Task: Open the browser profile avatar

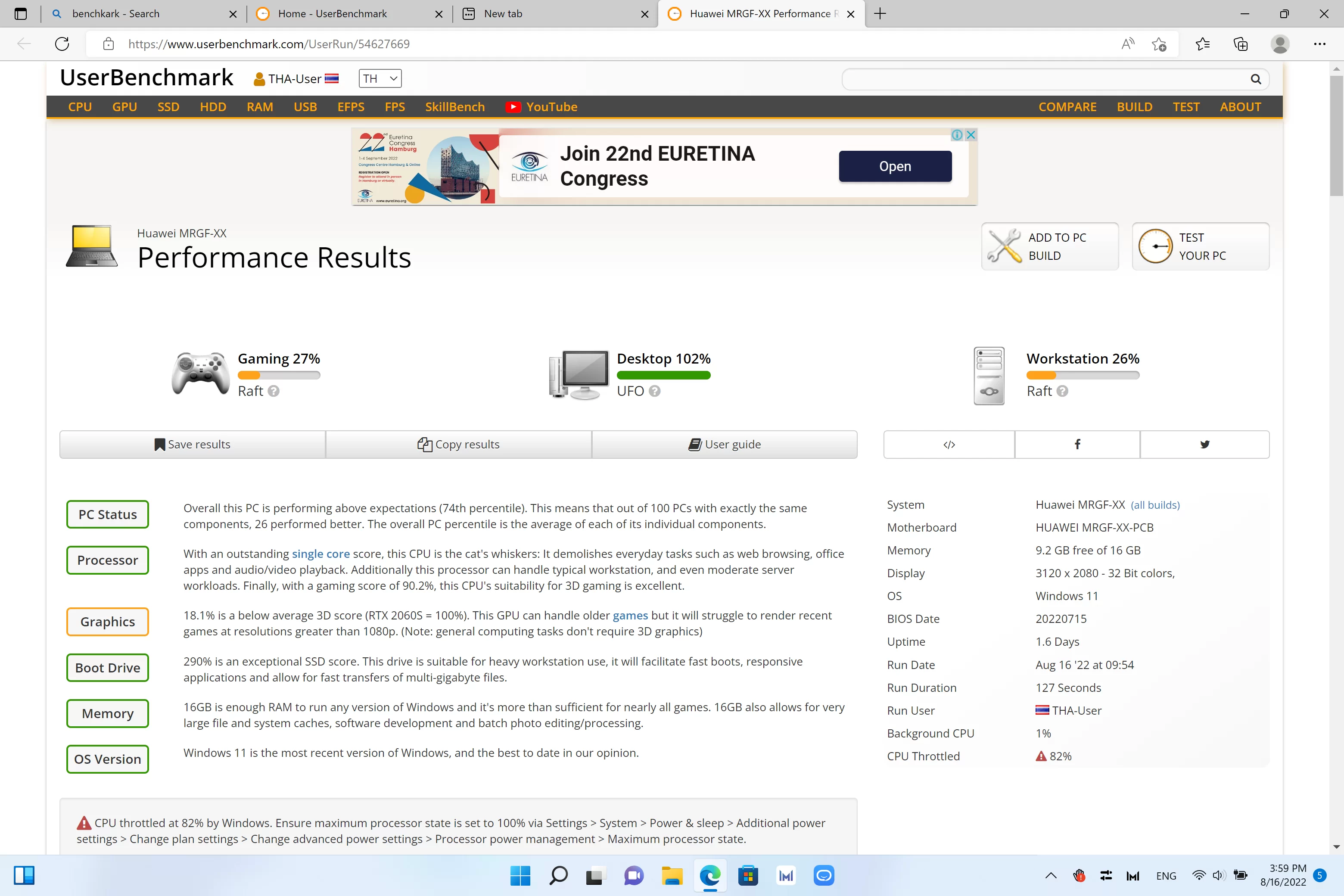Action: [1280, 44]
